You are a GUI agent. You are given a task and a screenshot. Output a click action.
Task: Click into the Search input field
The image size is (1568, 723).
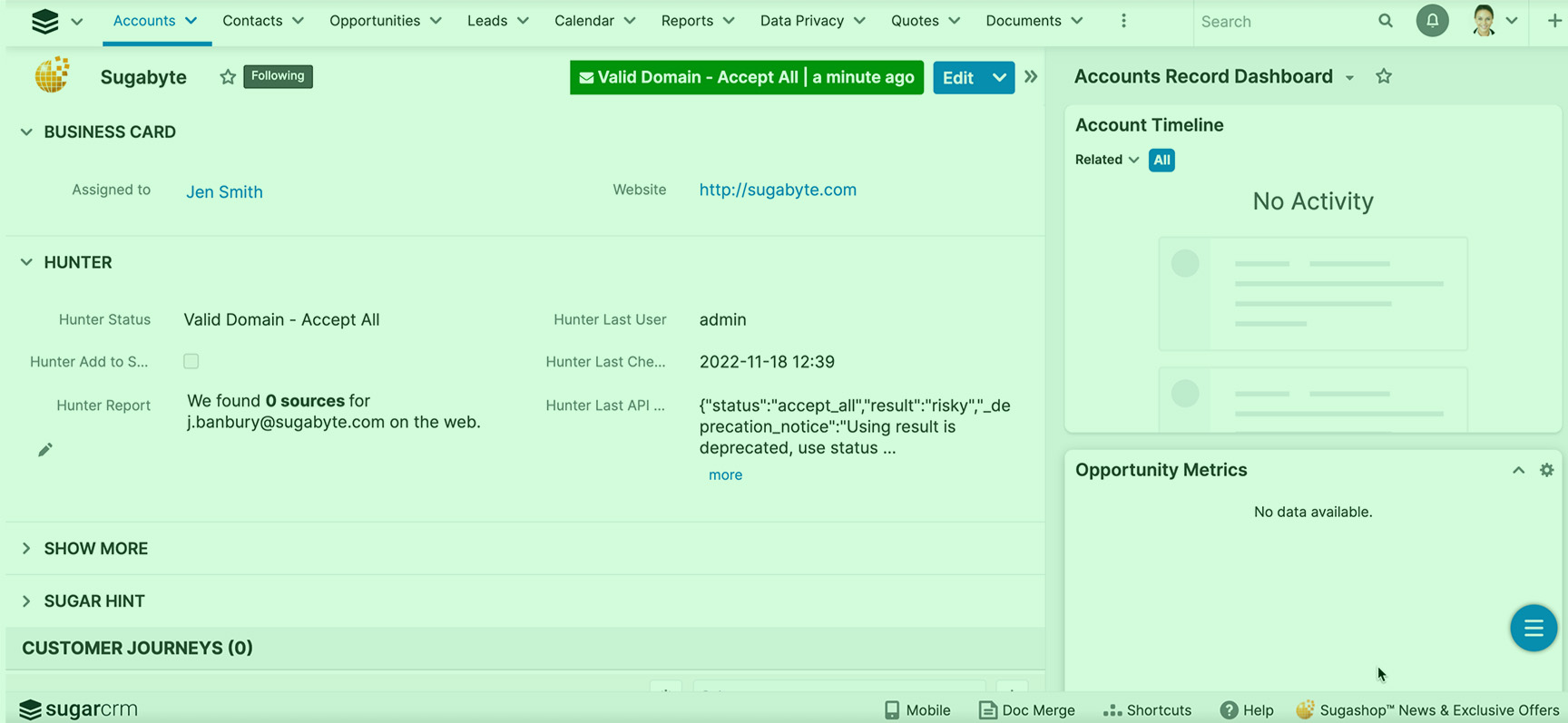(1279, 21)
